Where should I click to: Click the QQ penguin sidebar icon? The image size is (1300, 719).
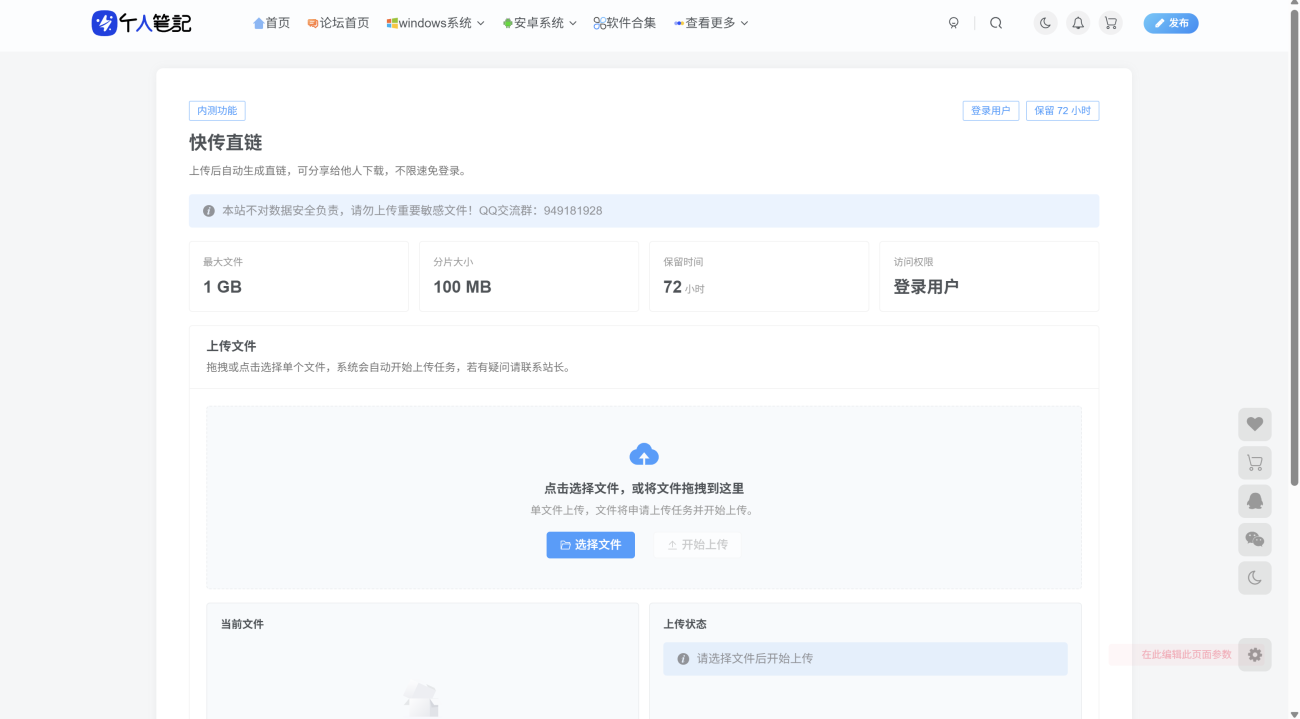pos(1255,501)
